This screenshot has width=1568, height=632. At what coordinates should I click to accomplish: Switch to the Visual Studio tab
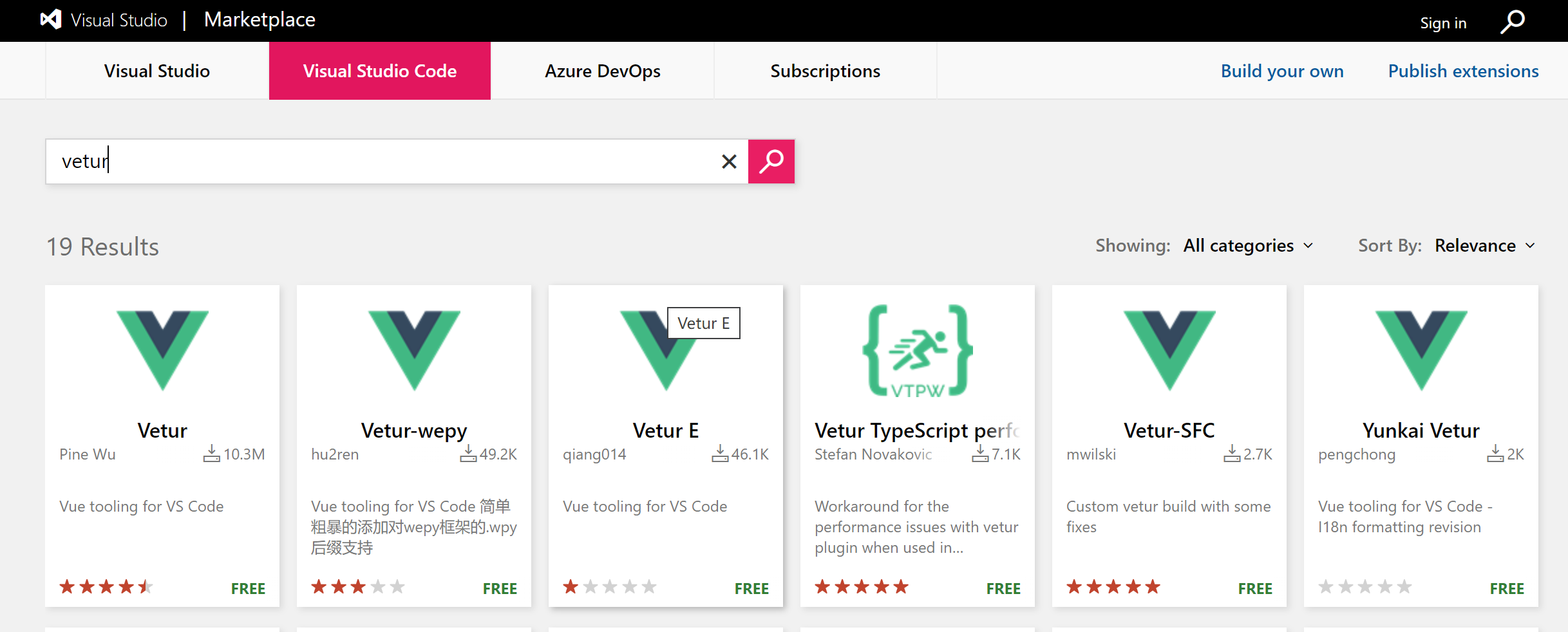157,71
